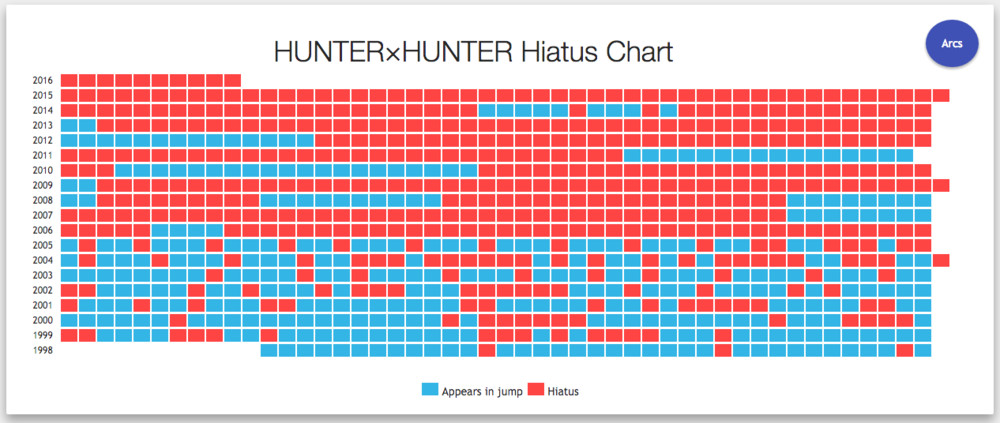Click the 2011 year label

click(x=42, y=155)
